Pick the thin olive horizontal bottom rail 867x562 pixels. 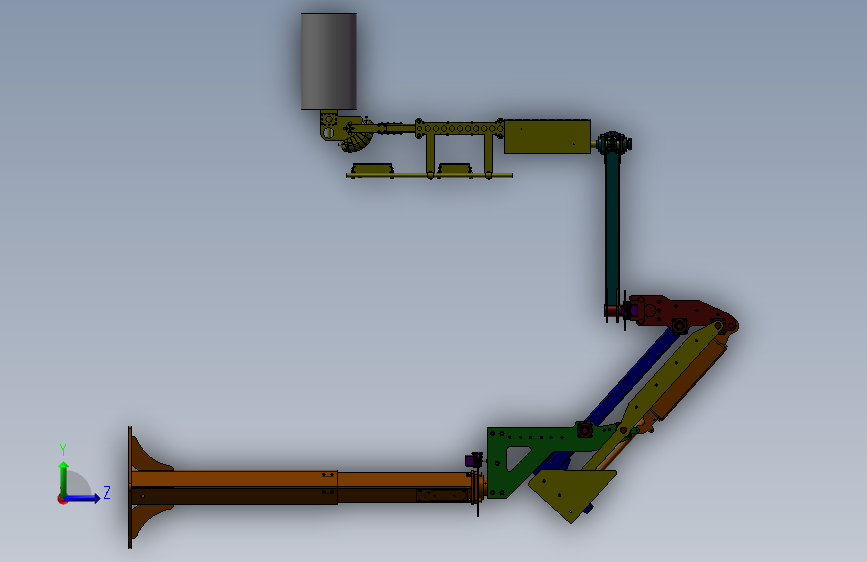click(429, 175)
